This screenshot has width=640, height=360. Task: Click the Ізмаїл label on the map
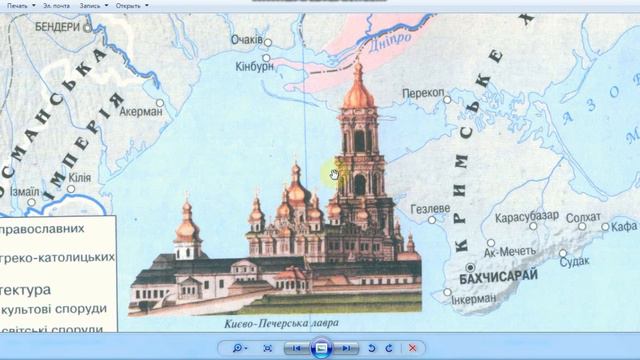(x=24, y=192)
